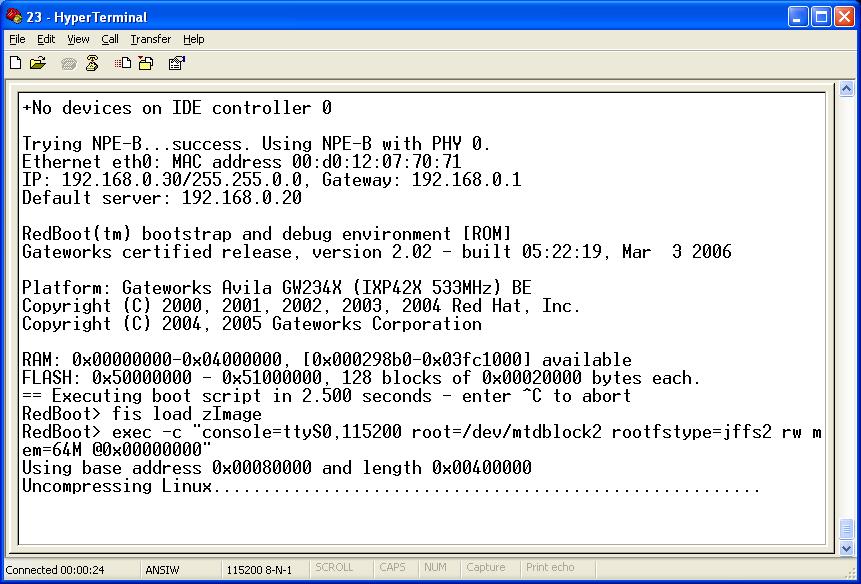The width and height of the screenshot is (861, 584).
Task: Click the NUM status indicator
Action: pos(435,568)
